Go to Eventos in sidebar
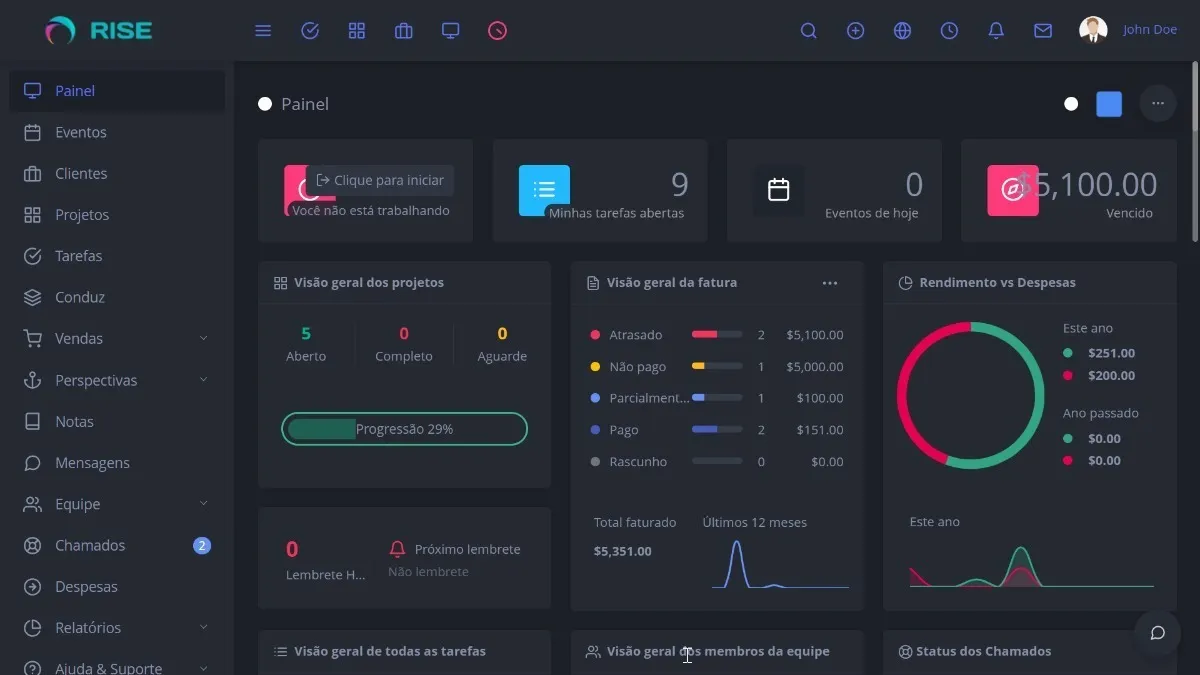Screen dimensions: 1200x675 [x=117, y=132]
